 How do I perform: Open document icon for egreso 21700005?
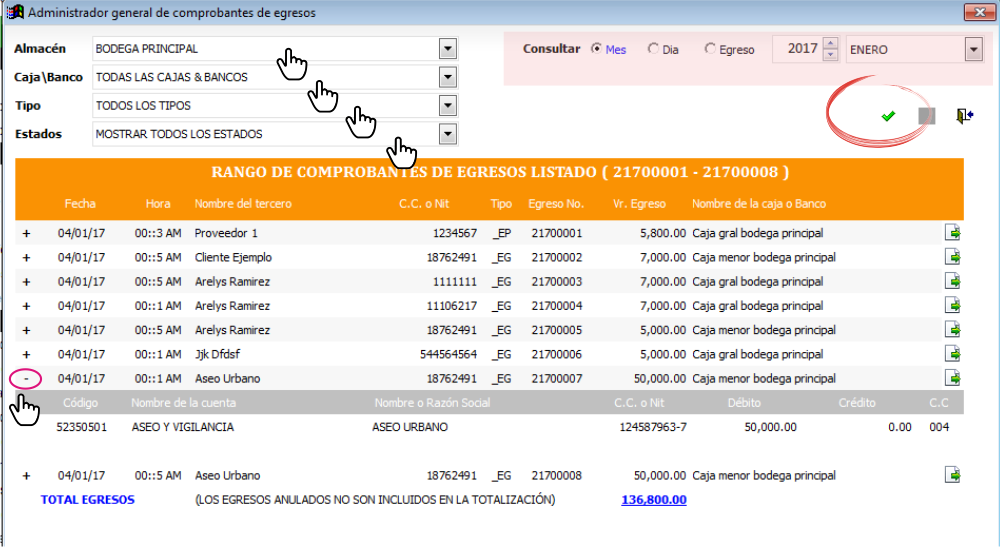pyautogui.click(x=952, y=330)
